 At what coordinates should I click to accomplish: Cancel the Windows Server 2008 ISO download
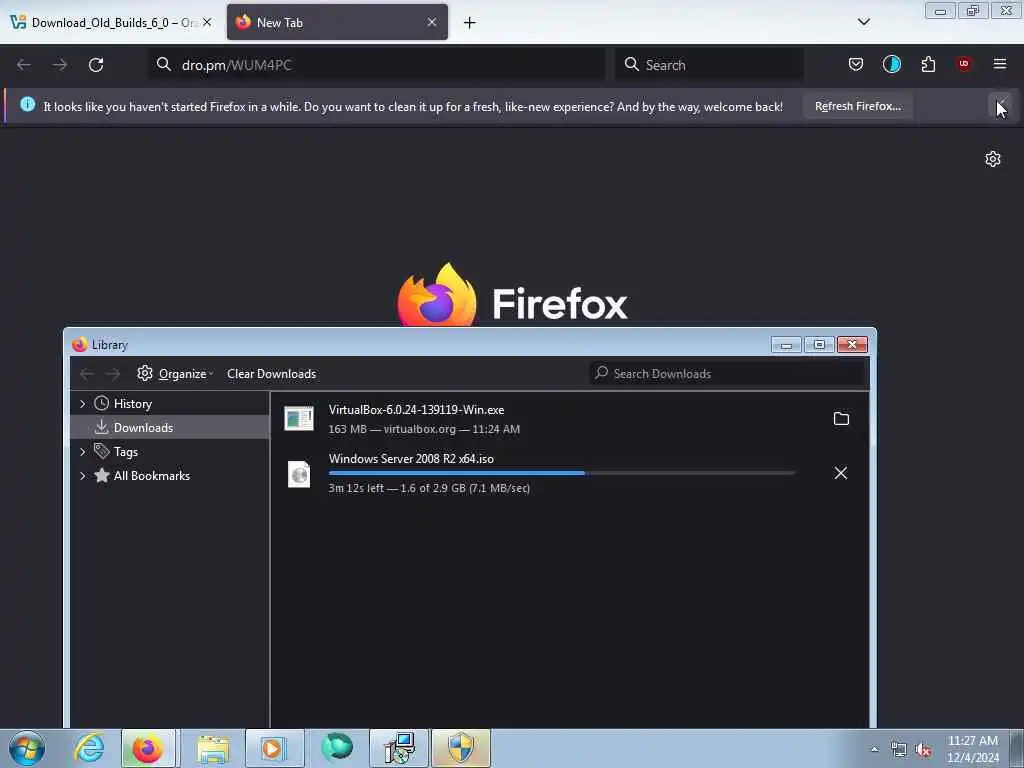point(840,473)
